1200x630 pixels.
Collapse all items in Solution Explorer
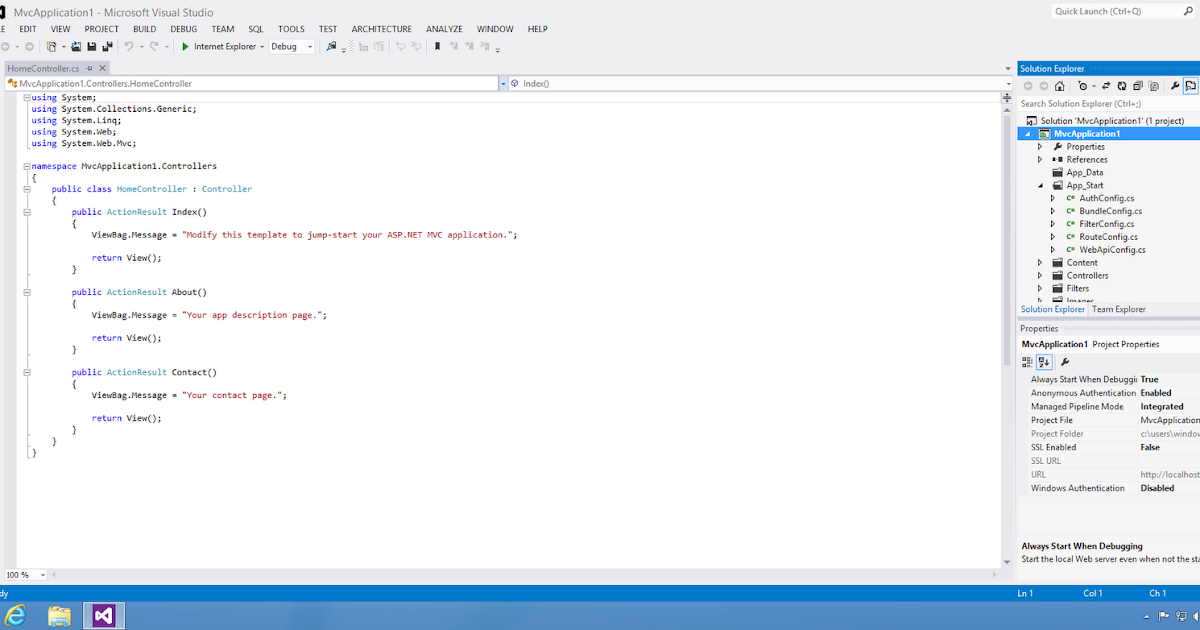pyautogui.click(x=1138, y=86)
